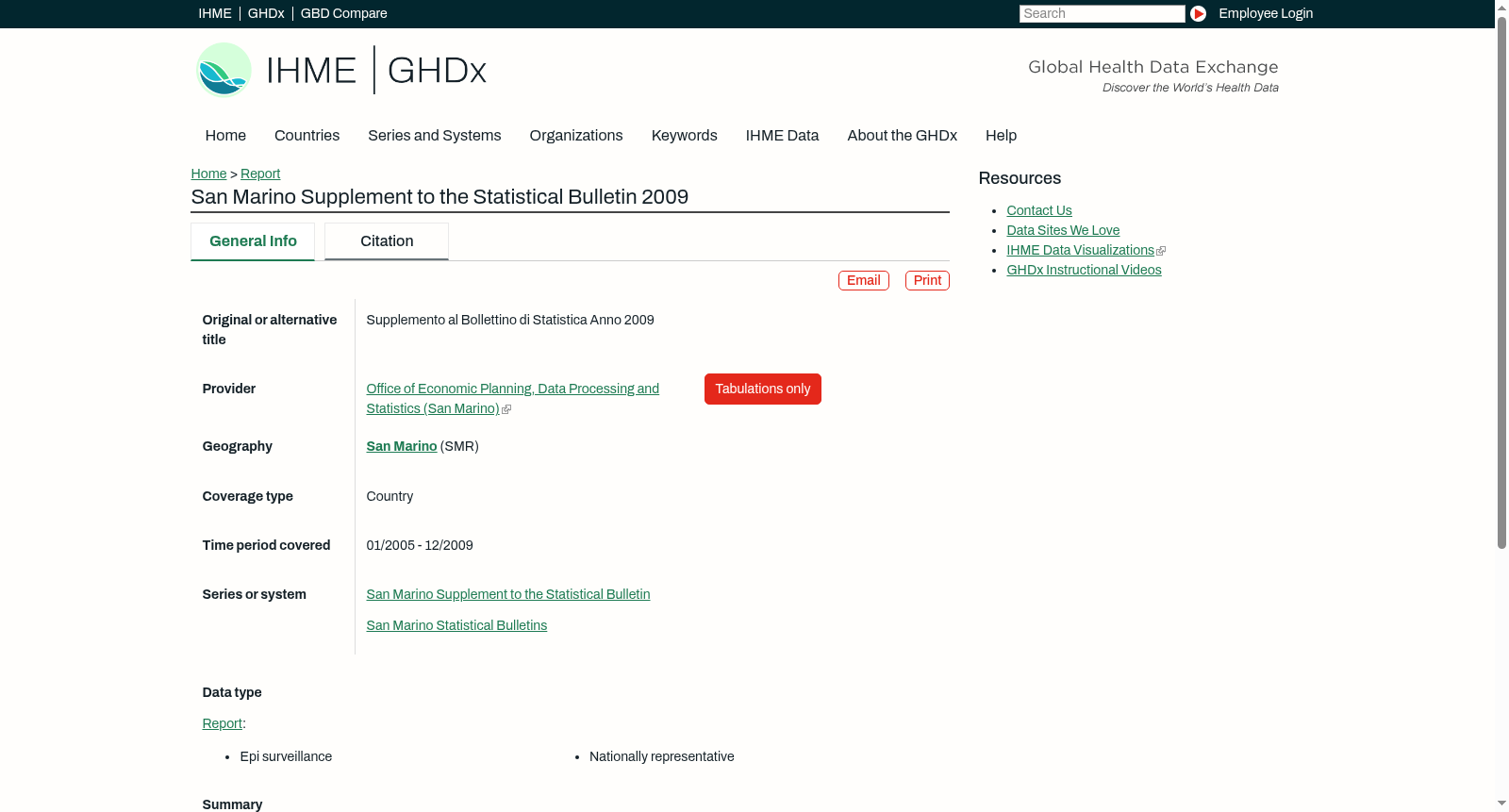Select the General Info tab
The image size is (1509, 812).
[x=253, y=241]
